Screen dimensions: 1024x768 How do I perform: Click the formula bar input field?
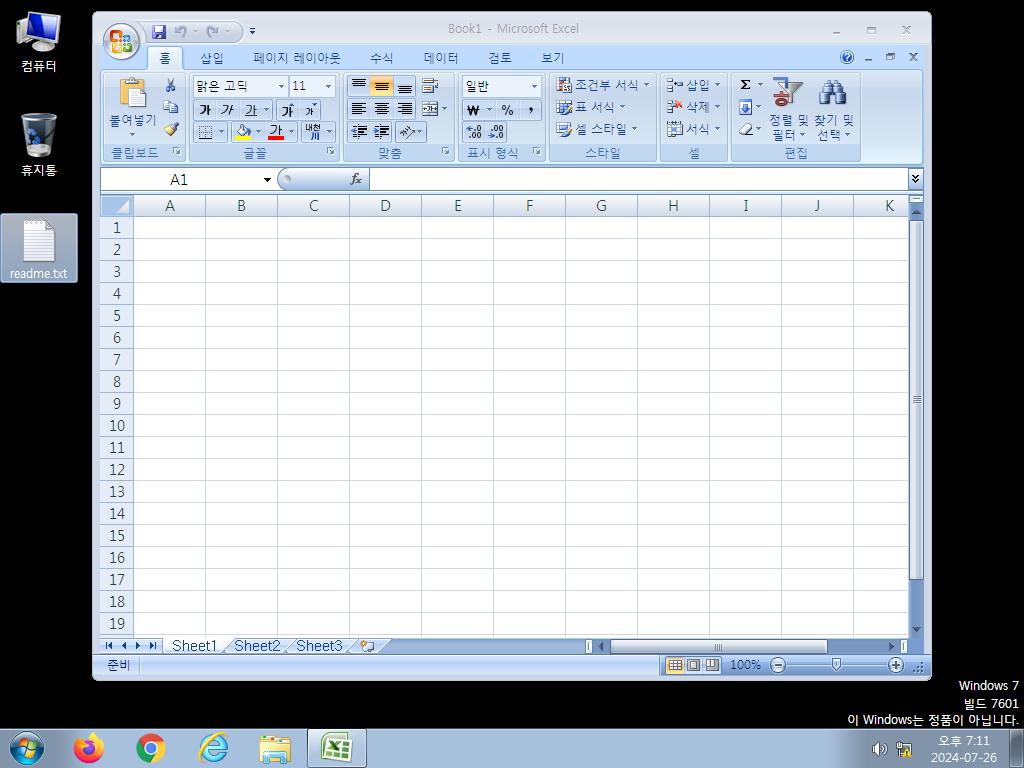pos(638,179)
